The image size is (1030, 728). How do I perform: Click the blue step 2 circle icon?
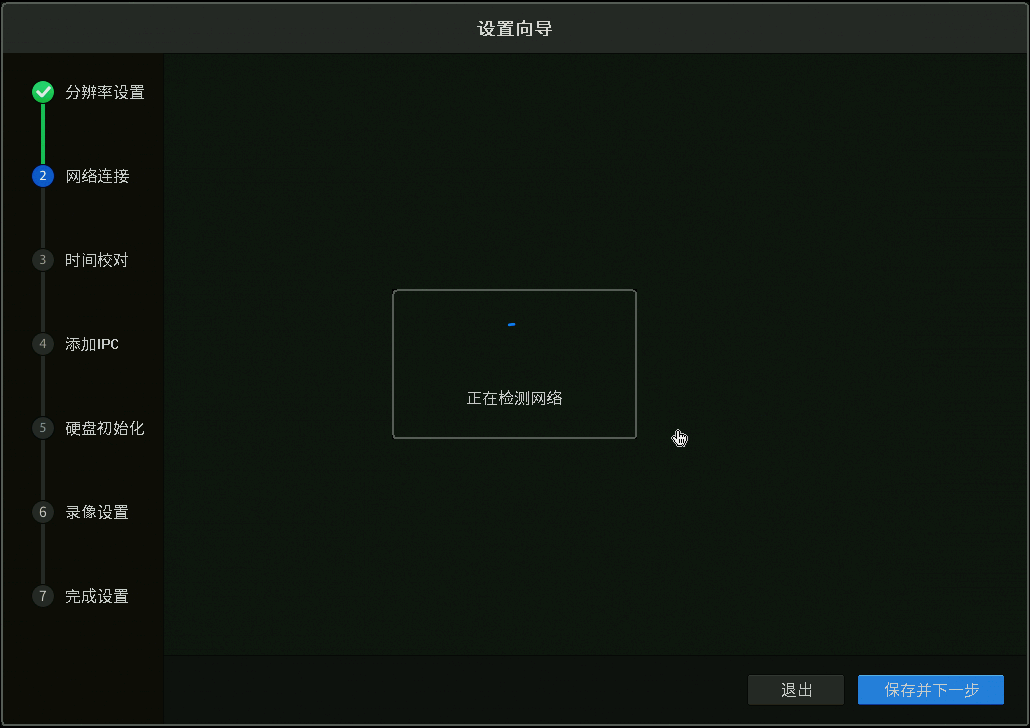point(42,176)
